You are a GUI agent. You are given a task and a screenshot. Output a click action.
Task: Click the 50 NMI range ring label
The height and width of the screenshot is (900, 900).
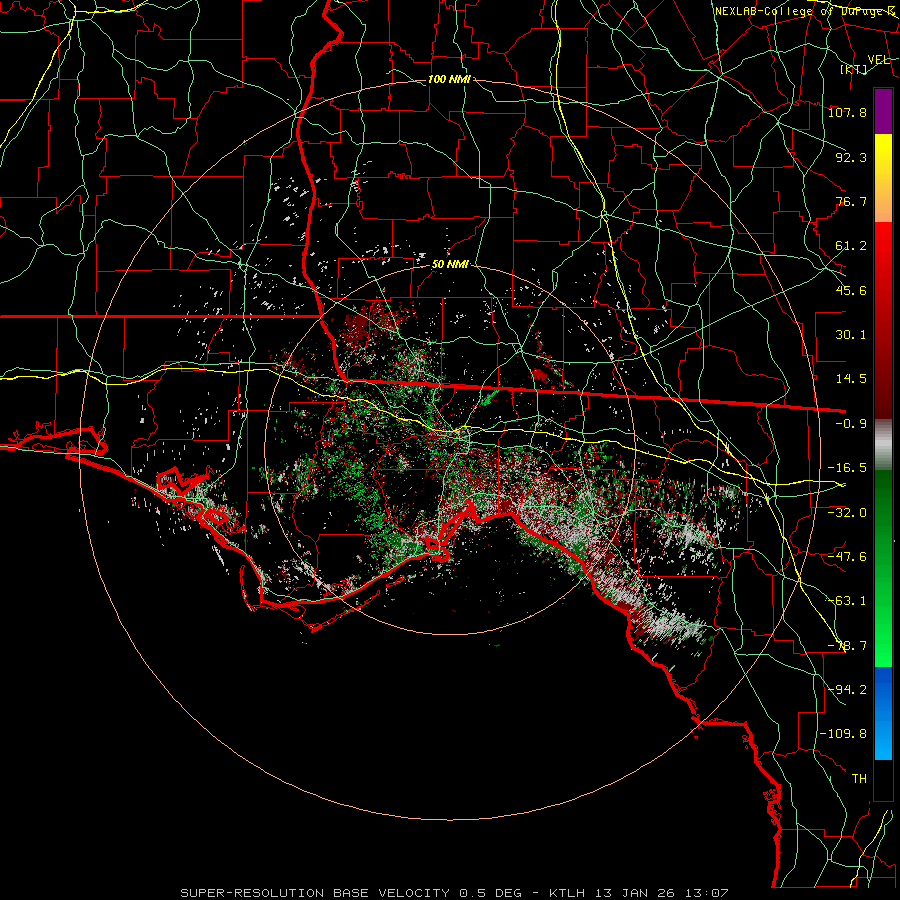click(450, 264)
